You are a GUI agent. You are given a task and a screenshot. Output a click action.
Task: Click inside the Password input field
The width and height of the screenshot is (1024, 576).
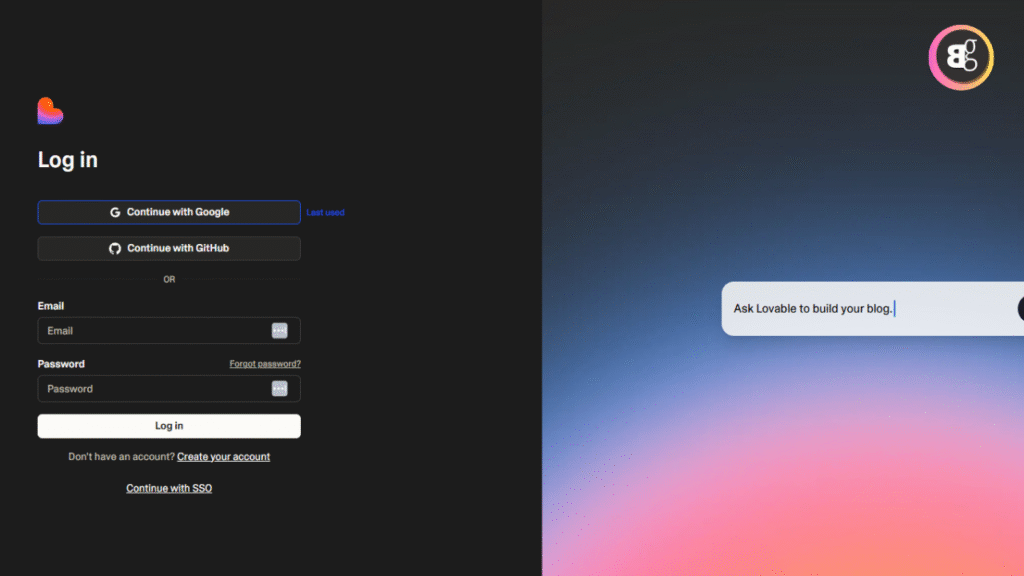pyautogui.click(x=150, y=388)
